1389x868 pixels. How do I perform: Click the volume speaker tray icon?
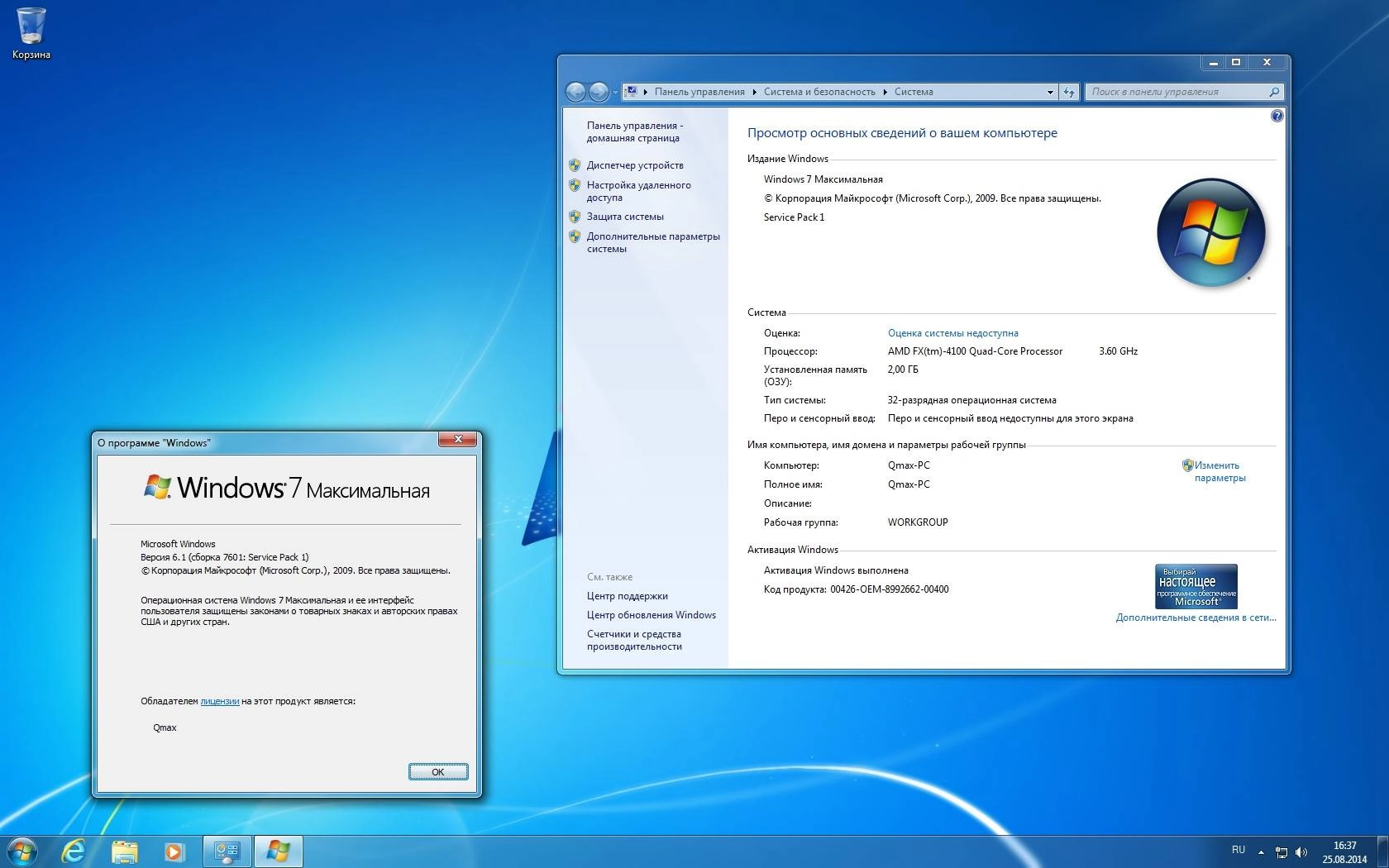(x=1301, y=851)
